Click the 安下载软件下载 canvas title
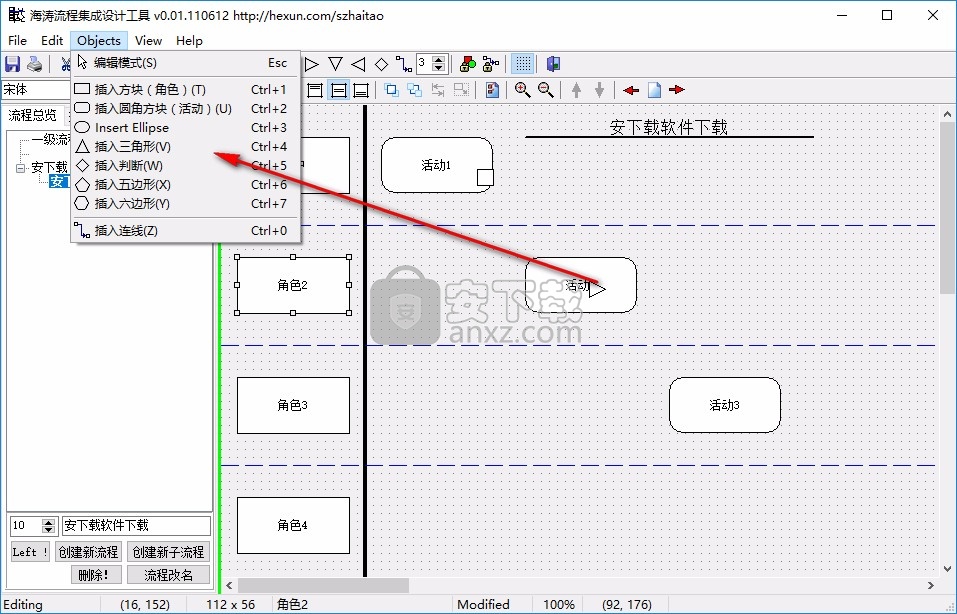This screenshot has width=957, height=614. click(669, 127)
